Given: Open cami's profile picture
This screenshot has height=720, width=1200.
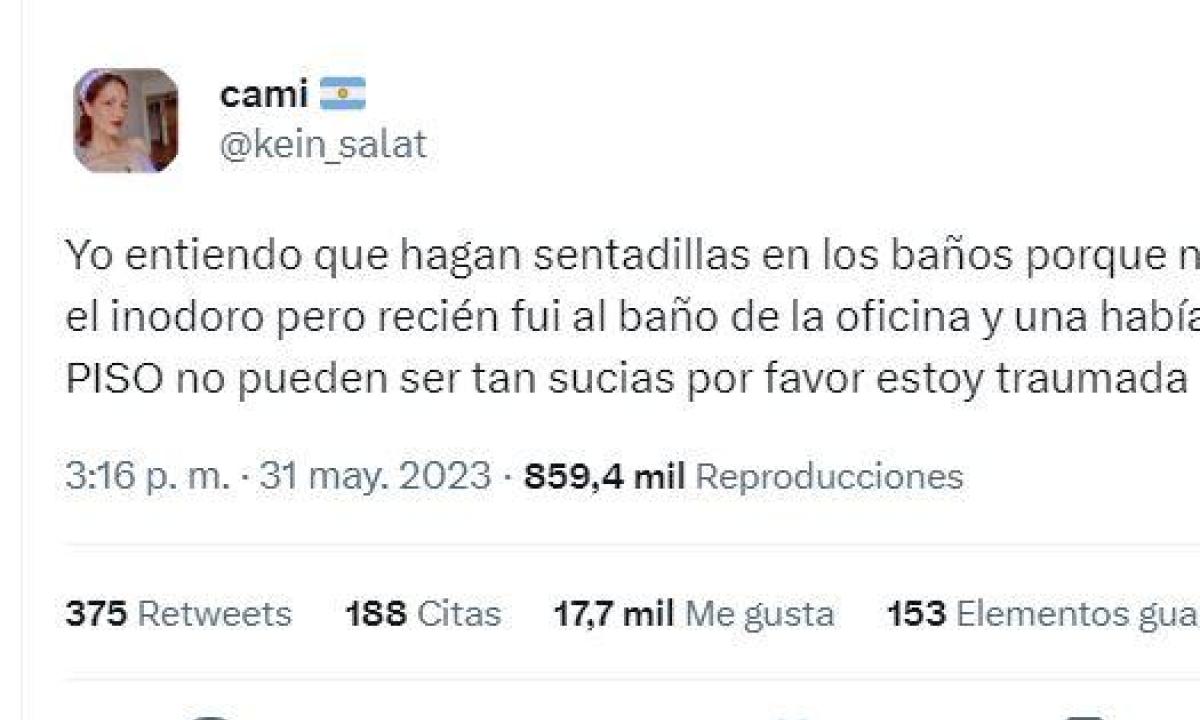Looking at the screenshot, I should (x=126, y=120).
